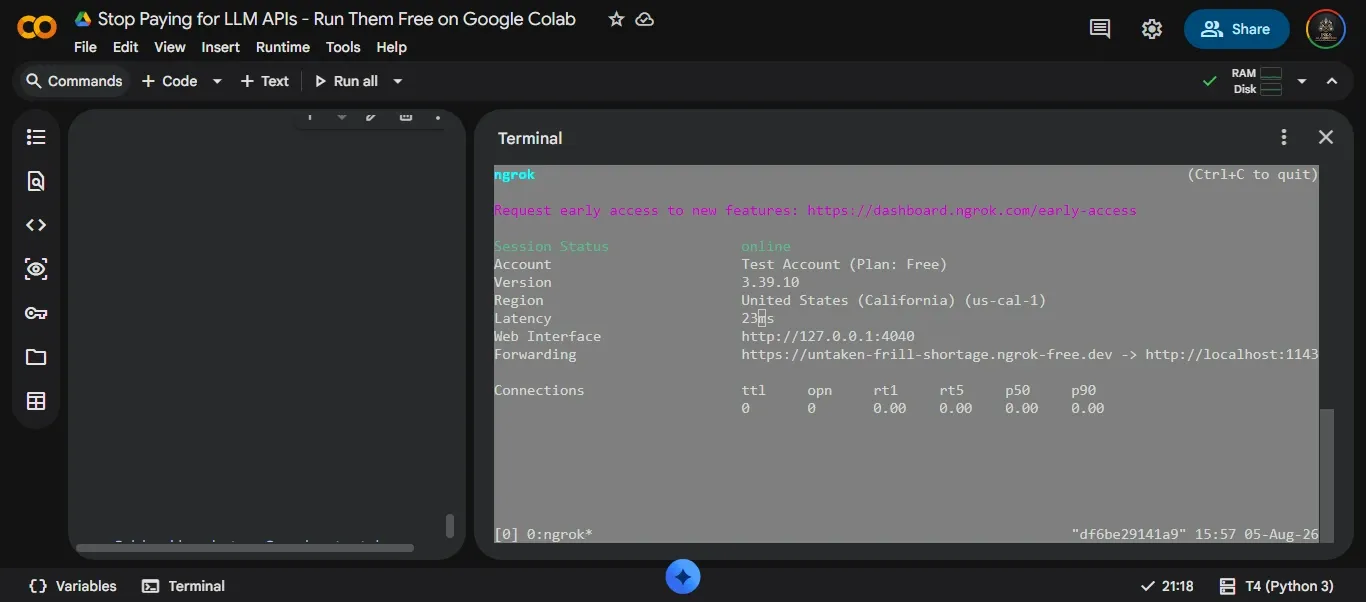This screenshot has height=602, width=1366.
Task: Click the 'Connections' label in terminal
Action: click(539, 390)
